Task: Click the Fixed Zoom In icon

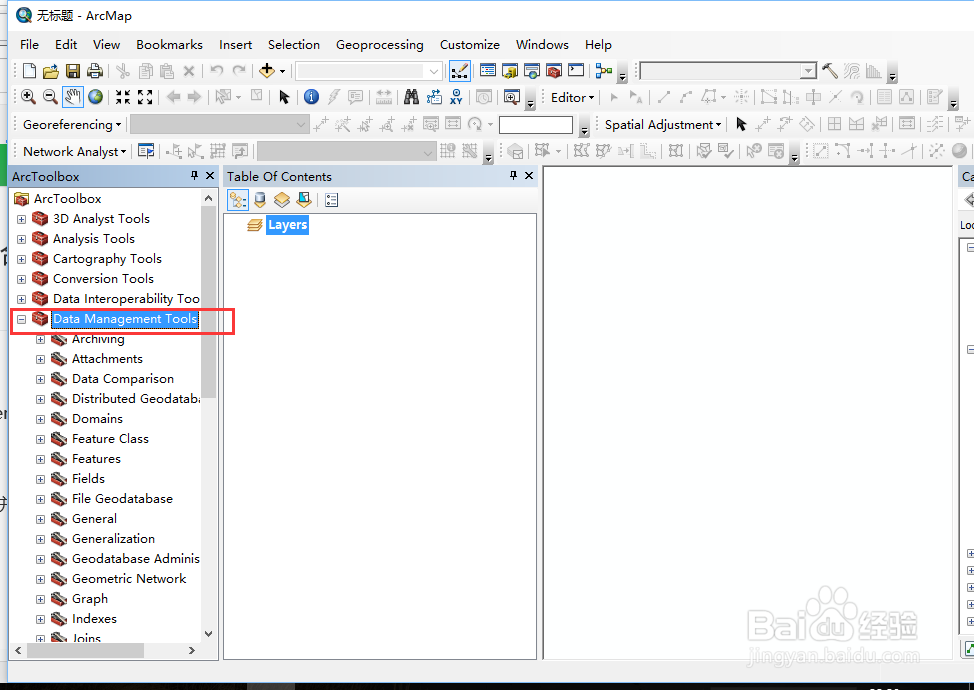Action: click(x=123, y=97)
